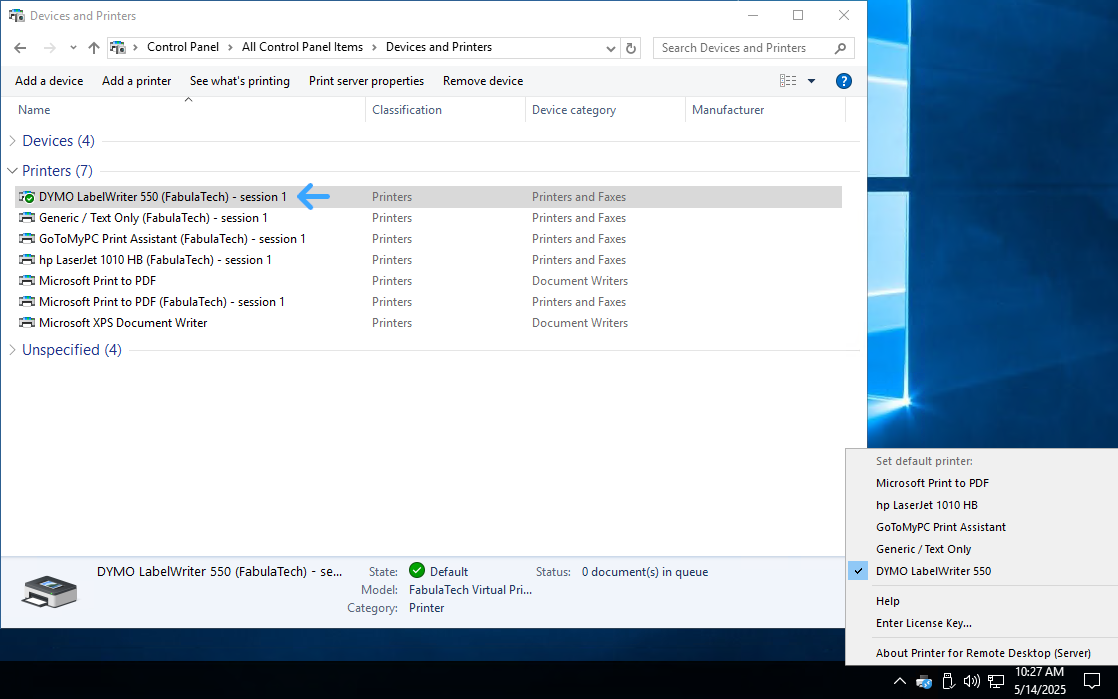
Task: Click the address bar location icon
Action: [118, 48]
